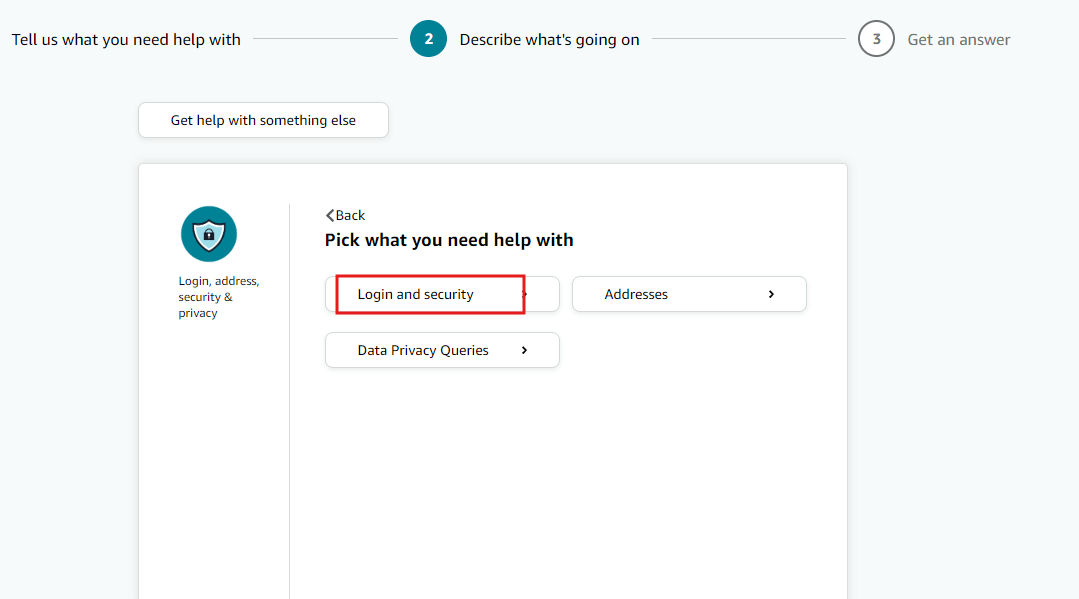
Task: Select Get help with something else
Action: click(x=264, y=120)
